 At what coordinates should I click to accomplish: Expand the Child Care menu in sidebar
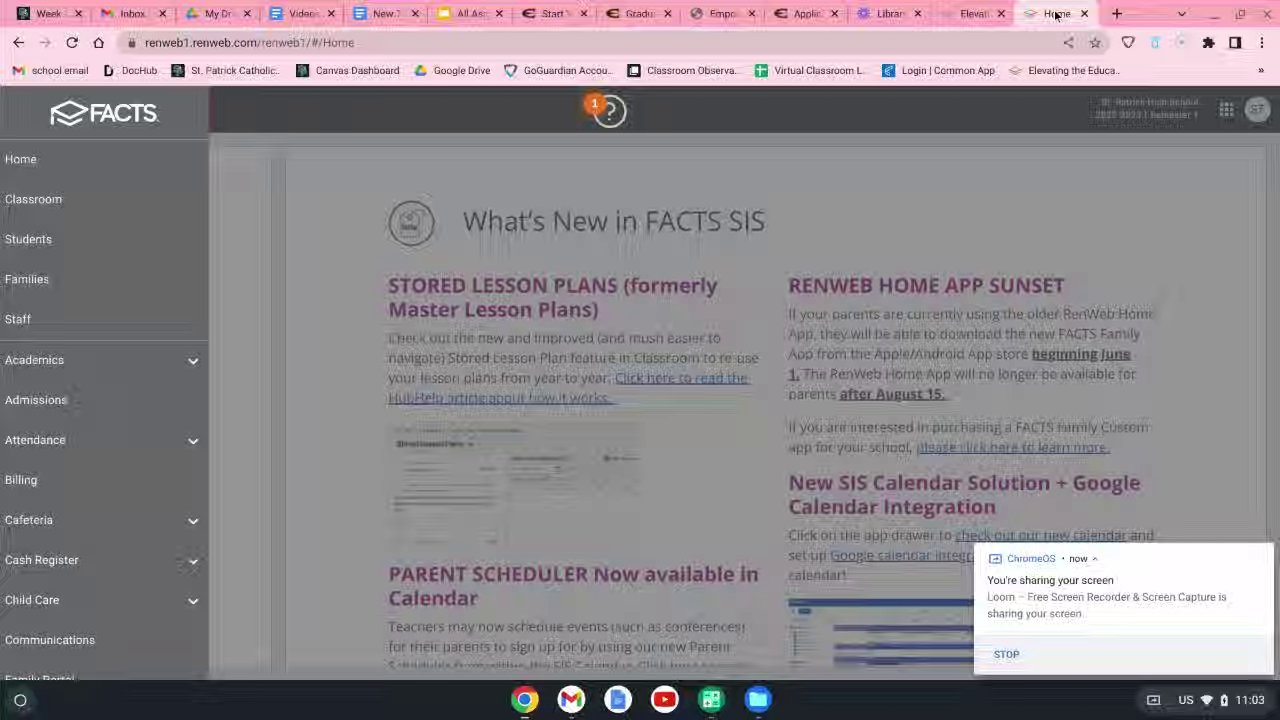193,600
